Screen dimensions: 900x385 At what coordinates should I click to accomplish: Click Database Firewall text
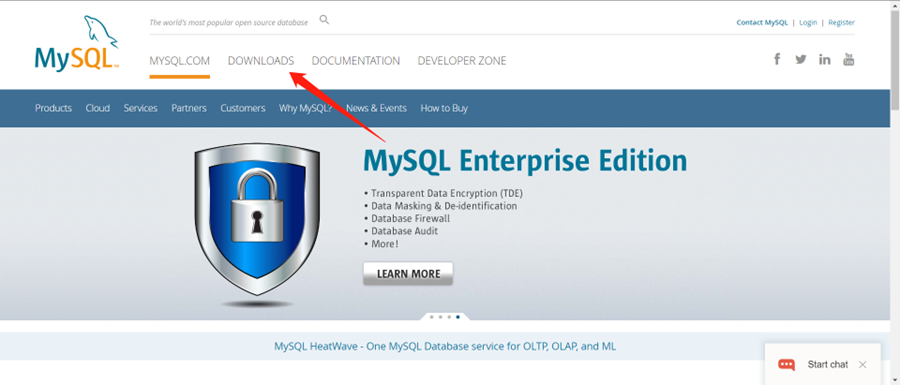410,219
